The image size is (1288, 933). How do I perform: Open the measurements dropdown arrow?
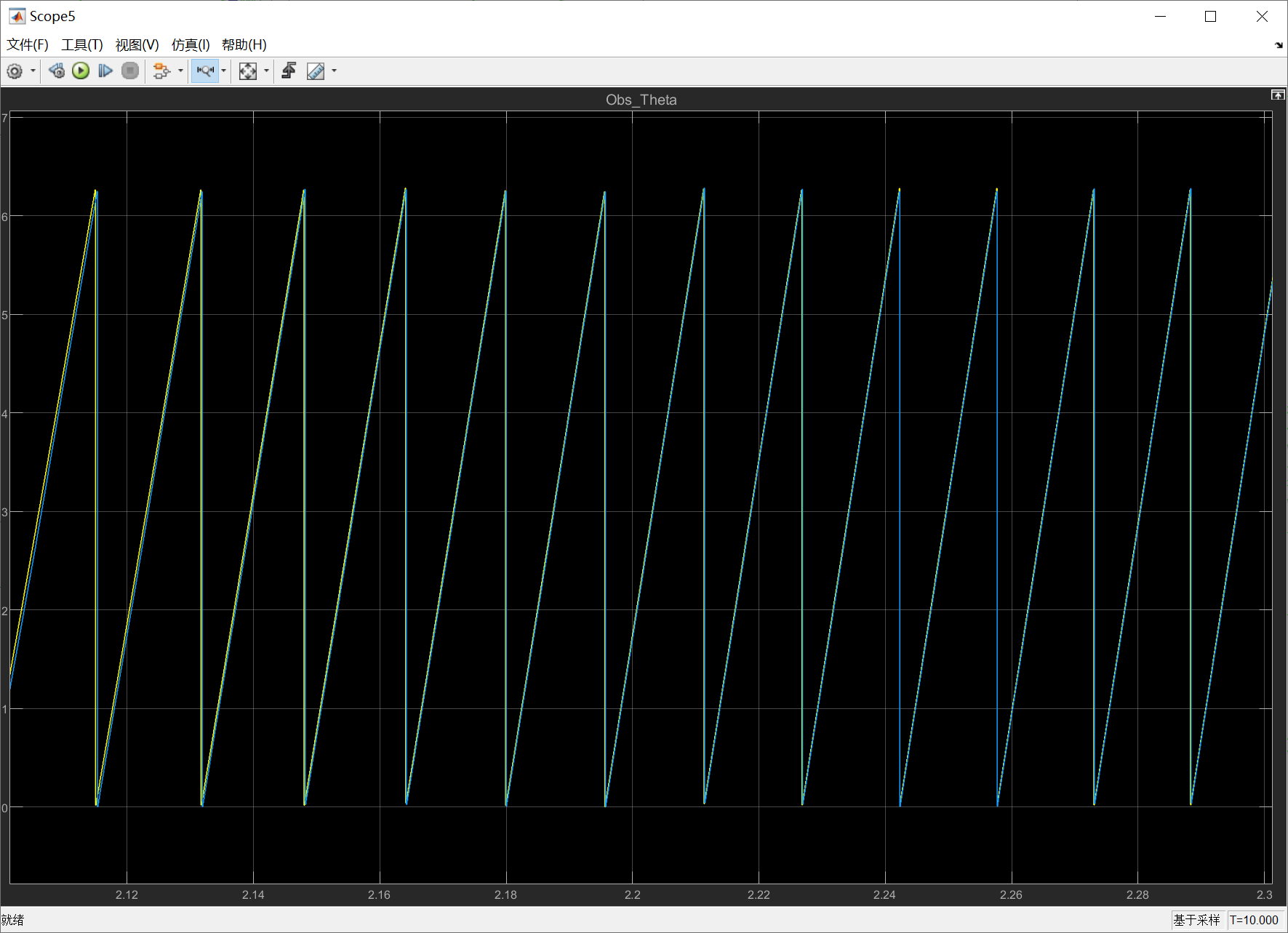coord(334,71)
